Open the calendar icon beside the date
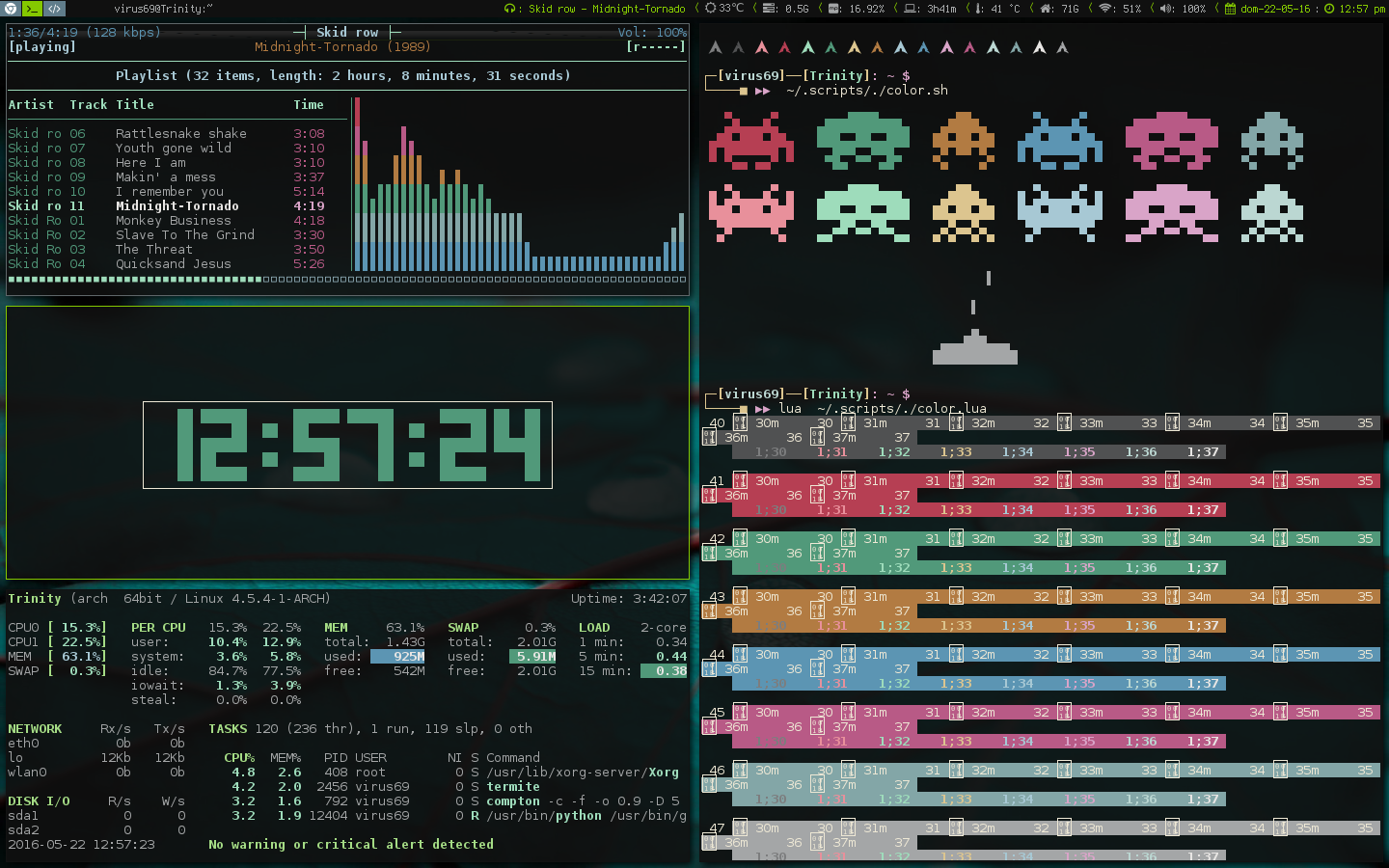The height and width of the screenshot is (868, 1389). pos(1231,9)
